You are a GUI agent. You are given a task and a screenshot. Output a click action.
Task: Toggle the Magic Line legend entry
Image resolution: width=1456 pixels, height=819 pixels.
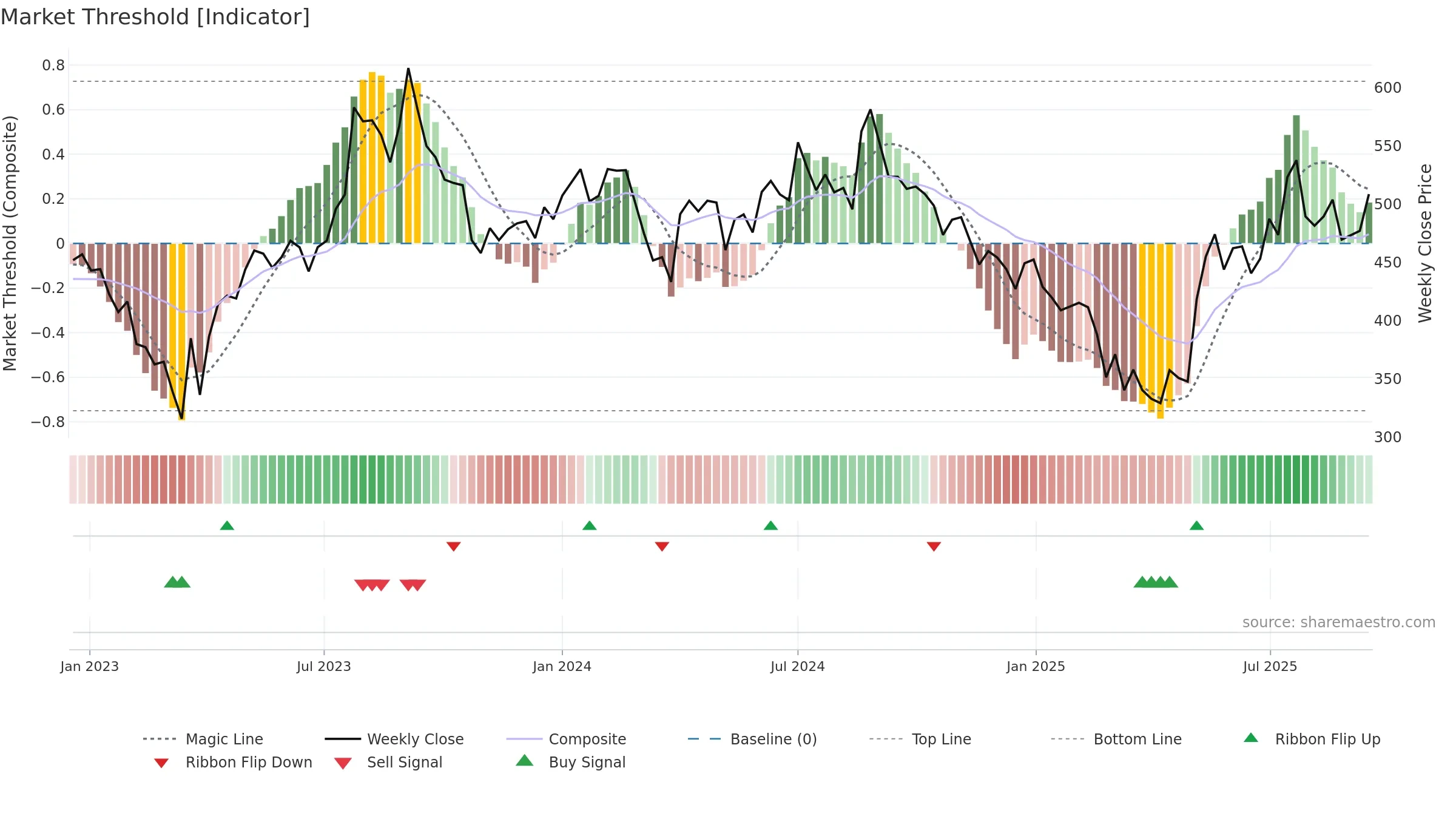(x=203, y=739)
